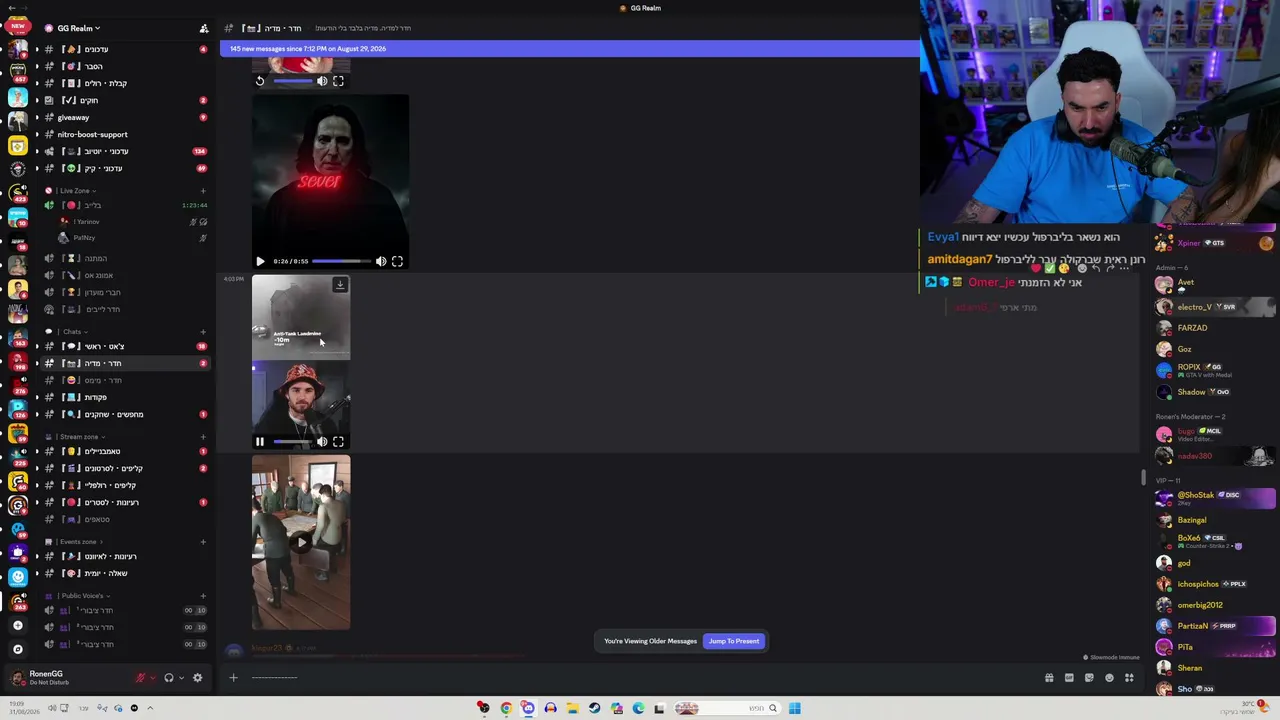Screen dimensions: 1280x720
Task: Fullscreen the Snape video
Action: coord(397,261)
